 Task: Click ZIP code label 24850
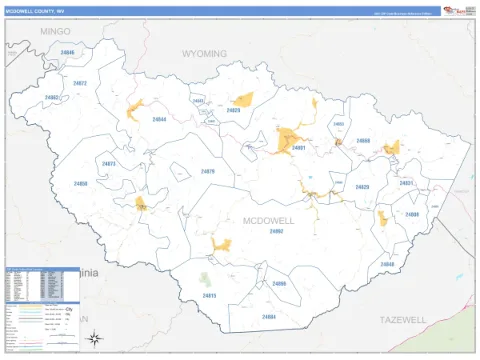(x=81, y=184)
